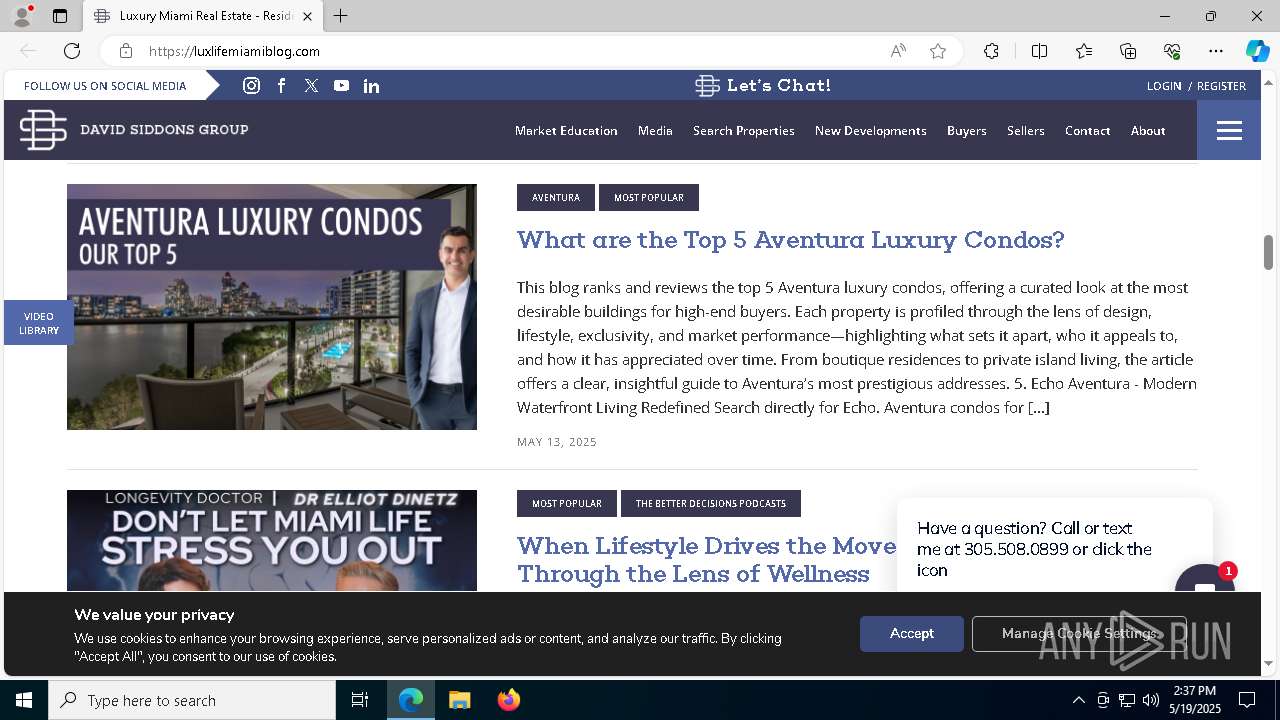Click the Windows taskbar search box
Viewport: 1280px width, 720px height.
(192, 700)
